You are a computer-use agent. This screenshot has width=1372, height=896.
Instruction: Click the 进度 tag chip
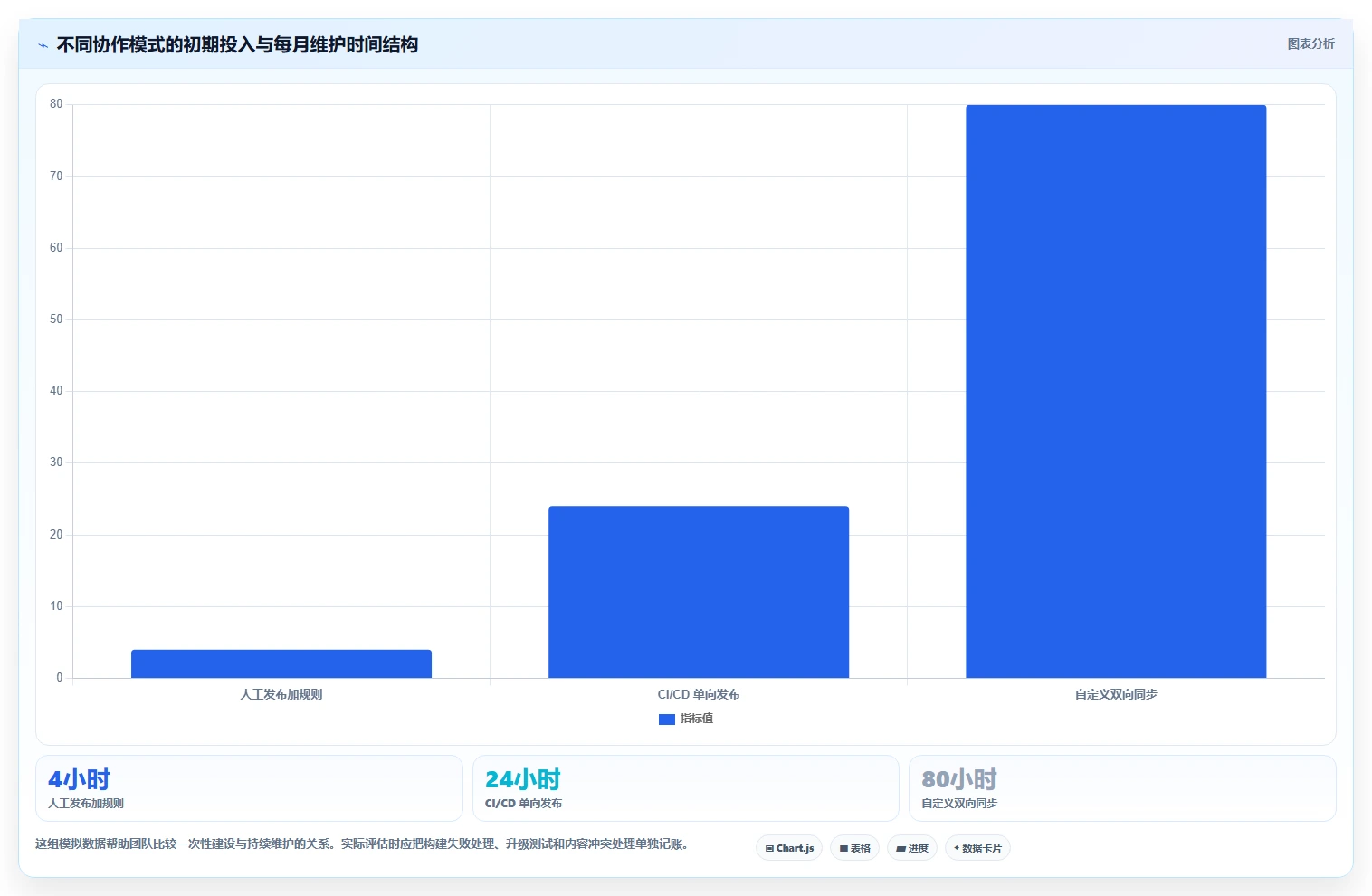912,848
